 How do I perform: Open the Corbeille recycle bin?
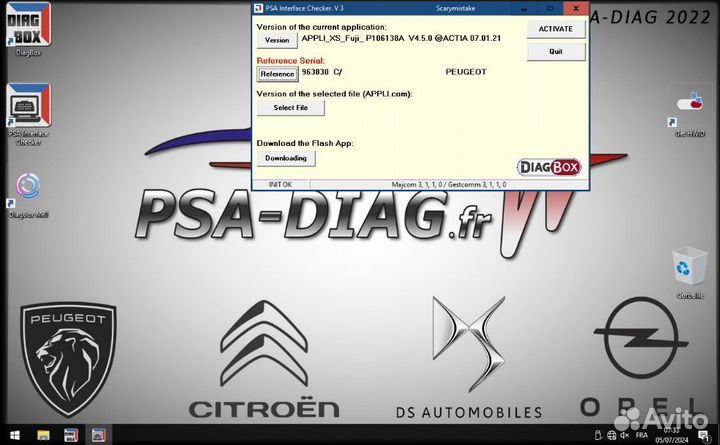[x=689, y=273]
